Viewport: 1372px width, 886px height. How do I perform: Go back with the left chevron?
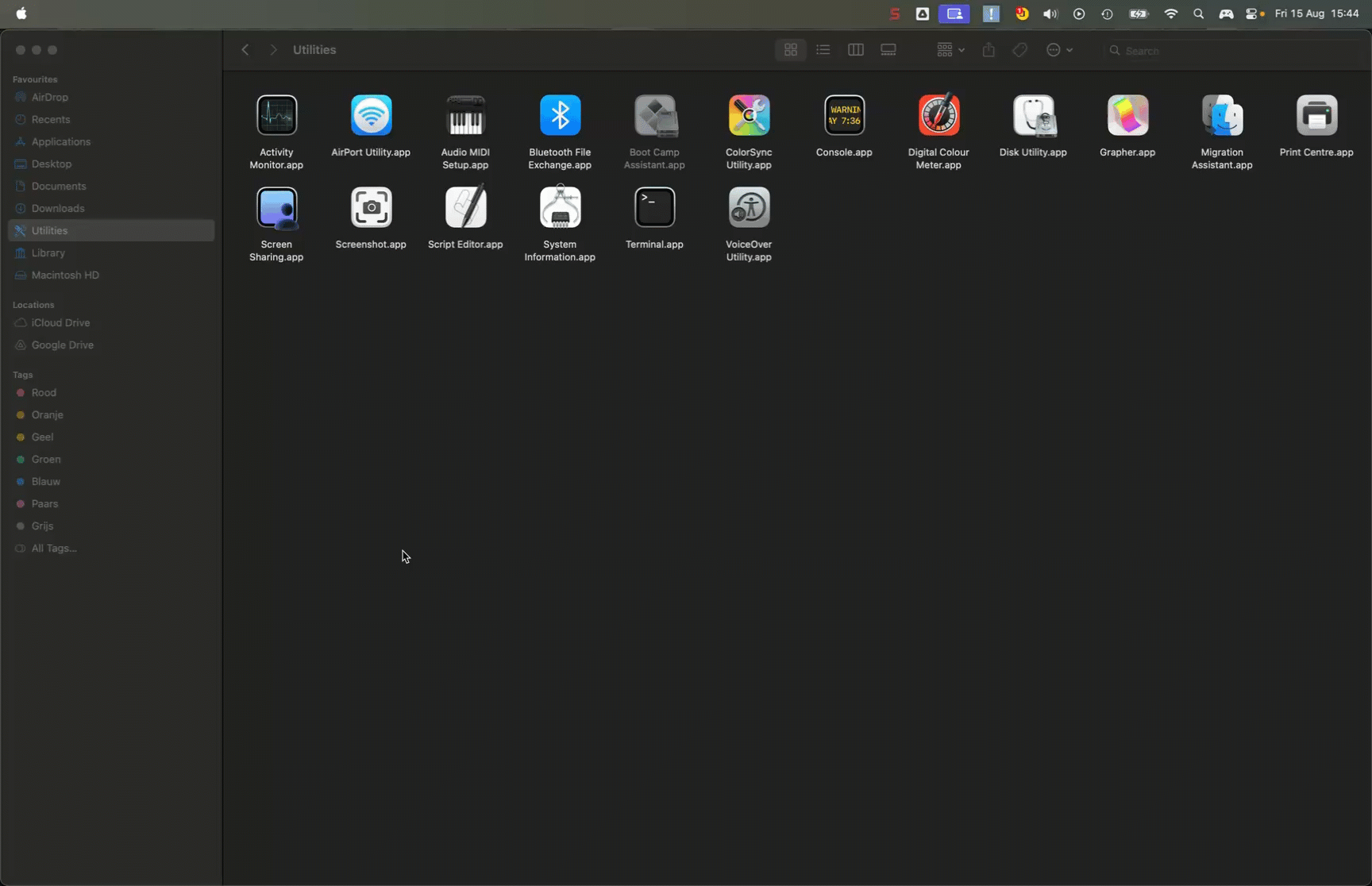coord(245,50)
